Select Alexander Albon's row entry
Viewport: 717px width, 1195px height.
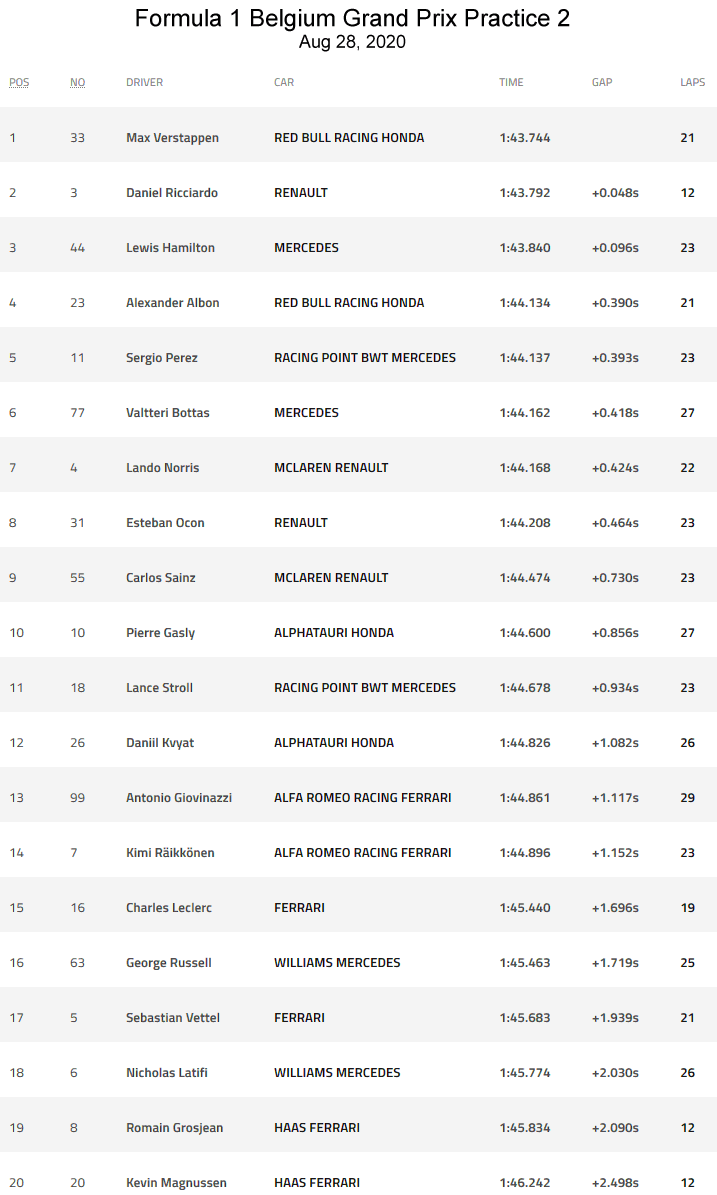tap(173, 303)
